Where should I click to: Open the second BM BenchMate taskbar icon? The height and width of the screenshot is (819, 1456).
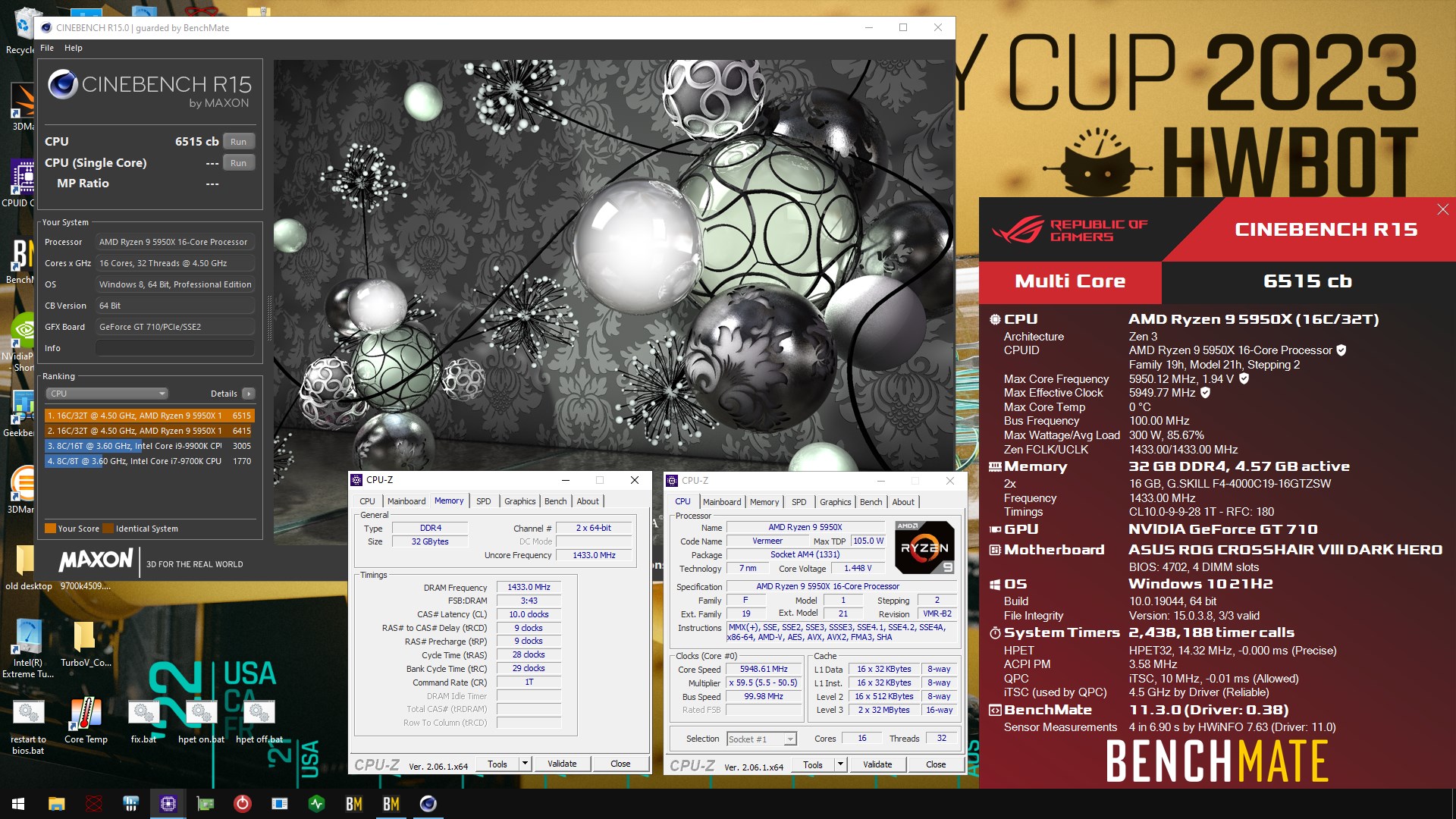click(391, 804)
